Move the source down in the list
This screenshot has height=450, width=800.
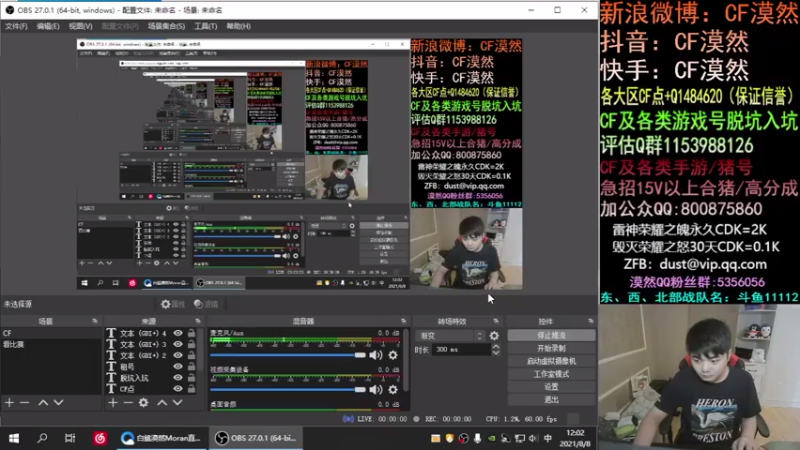point(178,403)
